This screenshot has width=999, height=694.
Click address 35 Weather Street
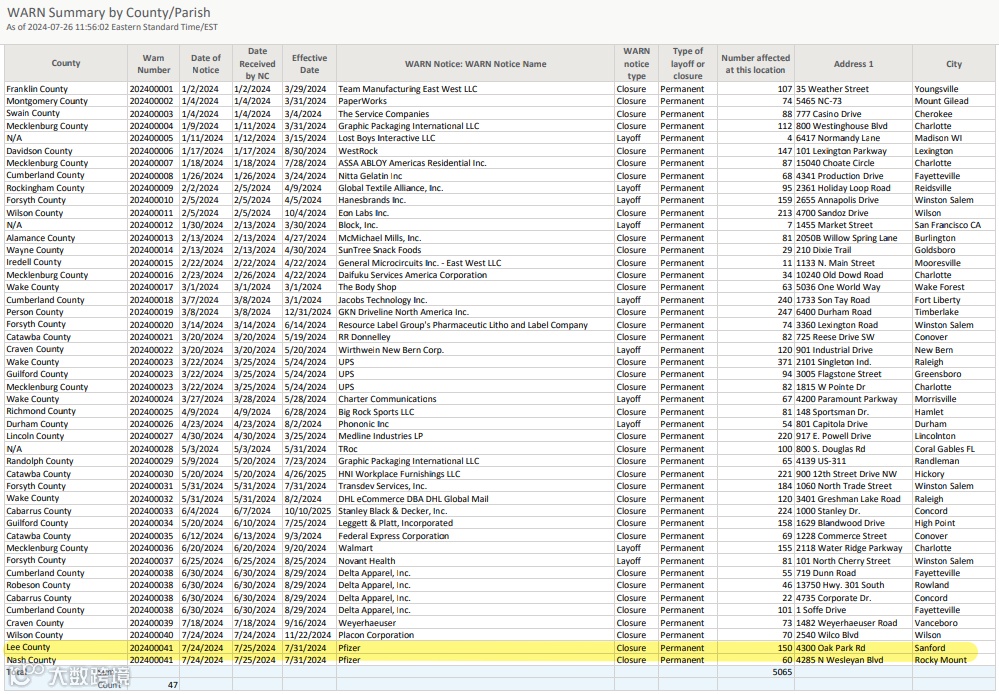pos(832,89)
